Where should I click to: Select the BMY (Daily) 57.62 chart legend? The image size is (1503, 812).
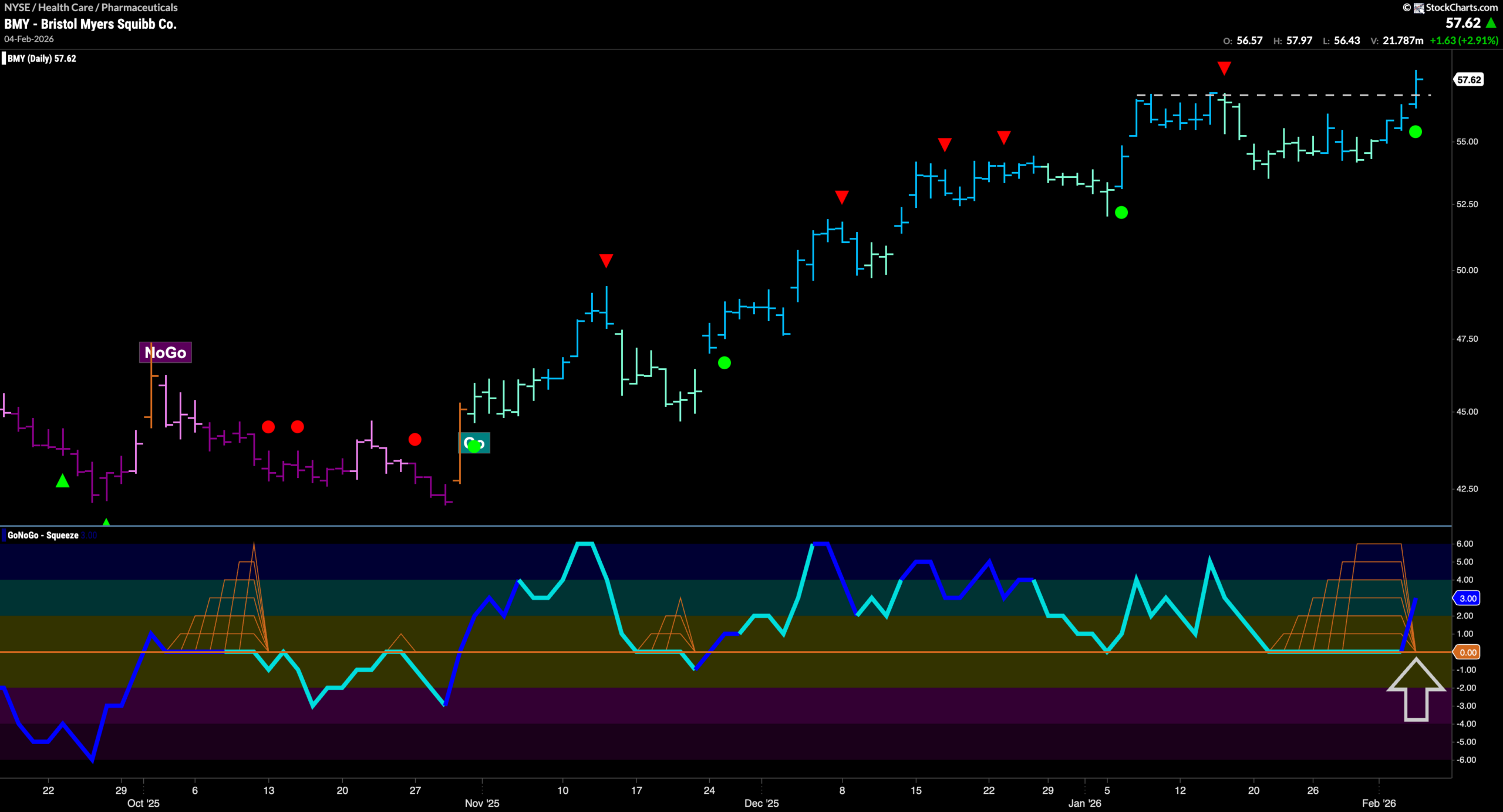coord(40,59)
